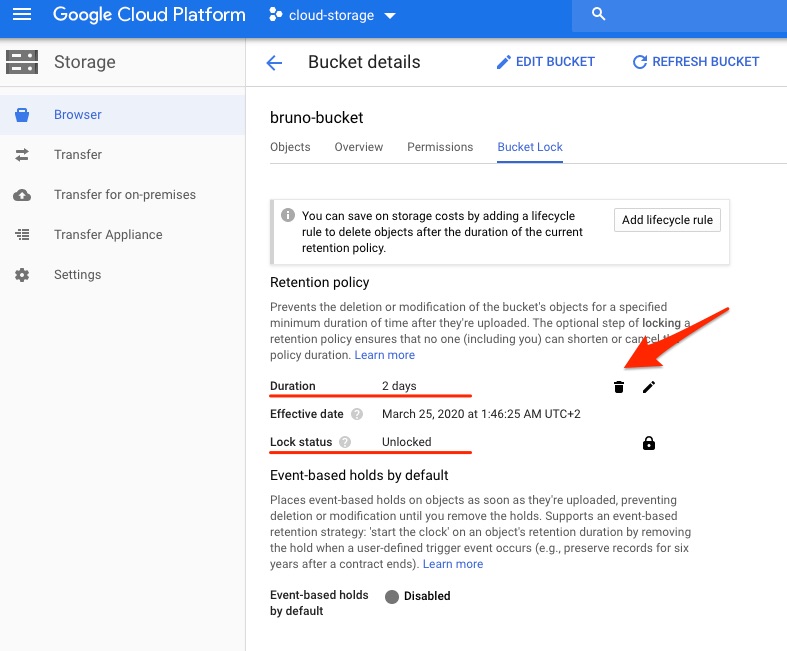The width and height of the screenshot is (787, 651).
Task: Click the back arrow beside Bucket details
Action: point(274,62)
